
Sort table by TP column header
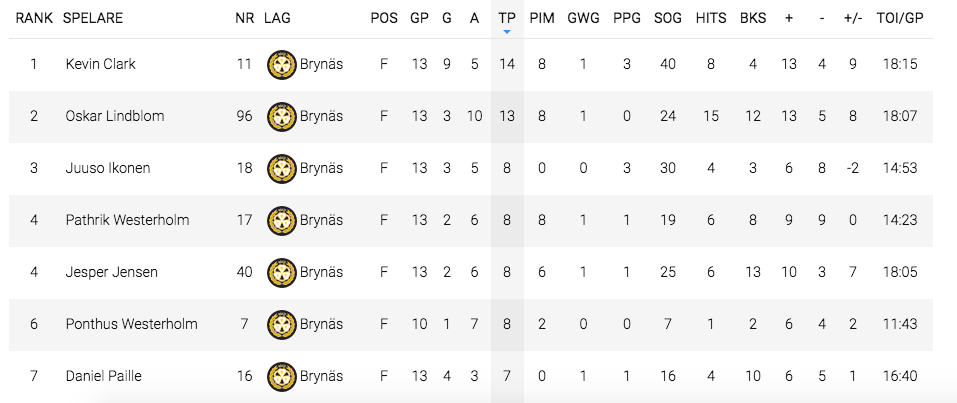pyautogui.click(x=507, y=18)
